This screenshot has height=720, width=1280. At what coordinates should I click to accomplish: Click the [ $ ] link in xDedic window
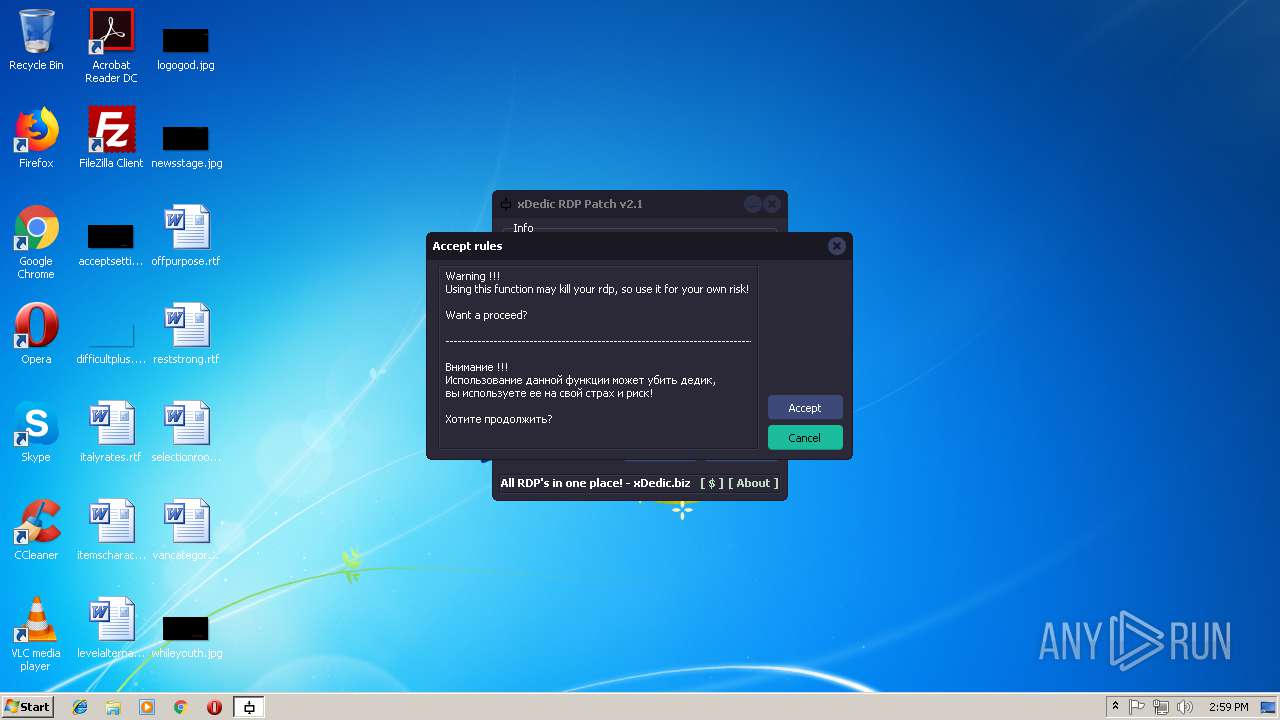coord(712,483)
